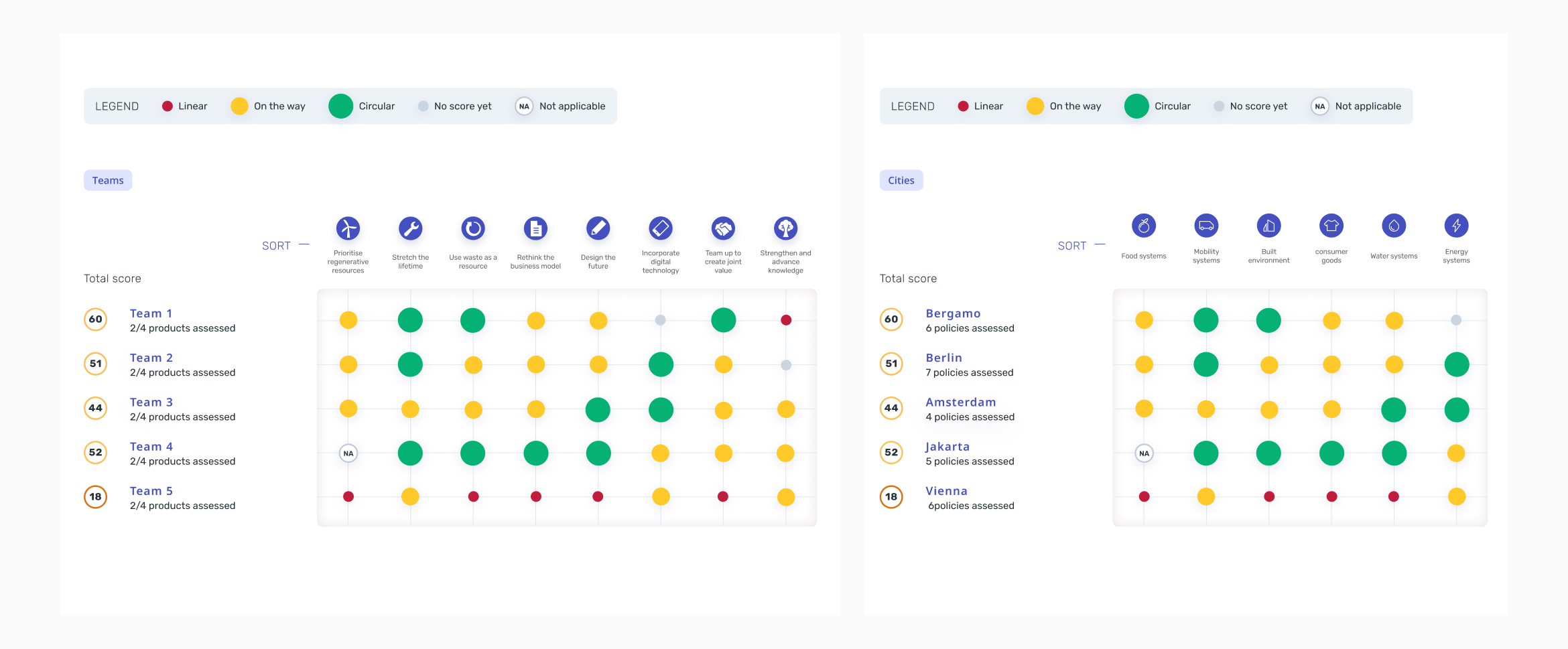
Task: Select the Cities tab label
Action: (901, 180)
